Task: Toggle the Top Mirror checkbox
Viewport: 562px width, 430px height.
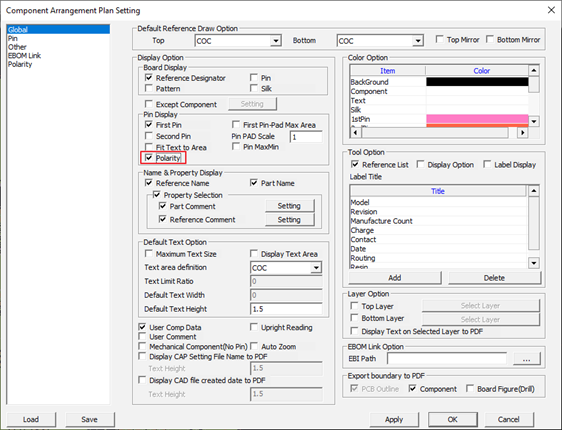Action: 439,39
